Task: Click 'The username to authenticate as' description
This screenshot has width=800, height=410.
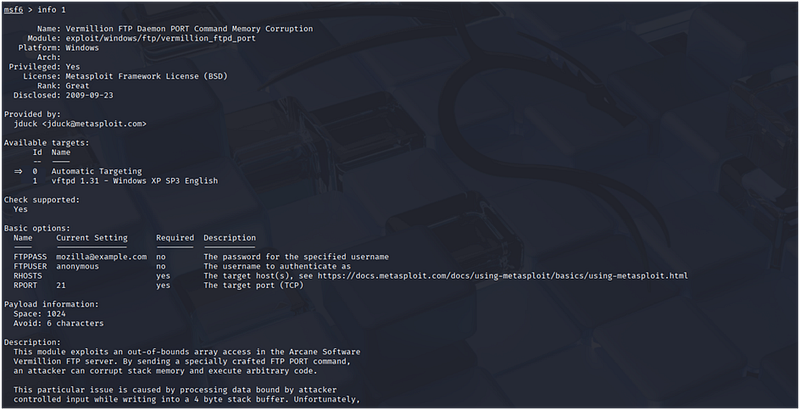Action: tap(277, 266)
